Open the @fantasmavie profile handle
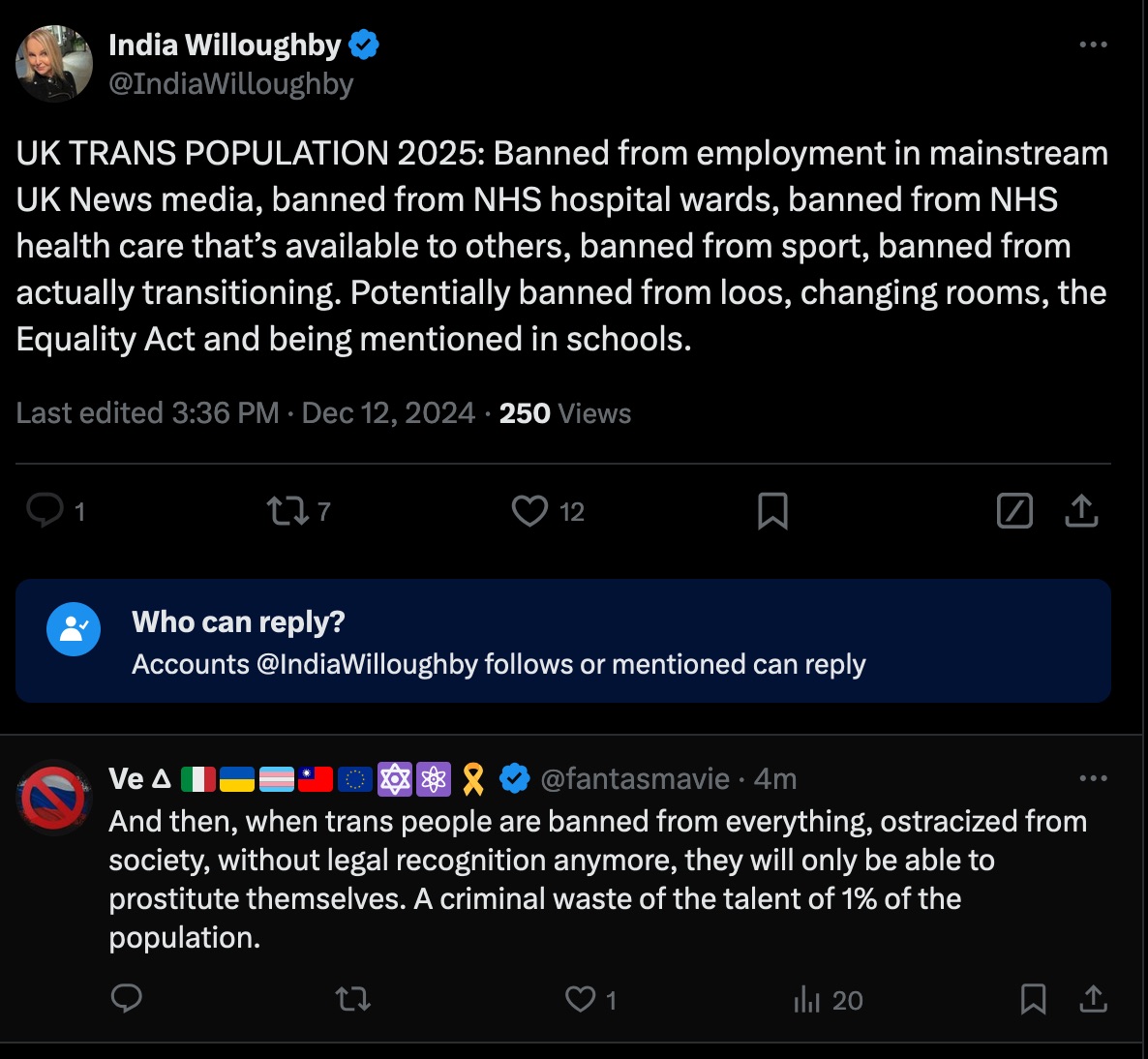The height and width of the screenshot is (1059, 1148). point(634,778)
